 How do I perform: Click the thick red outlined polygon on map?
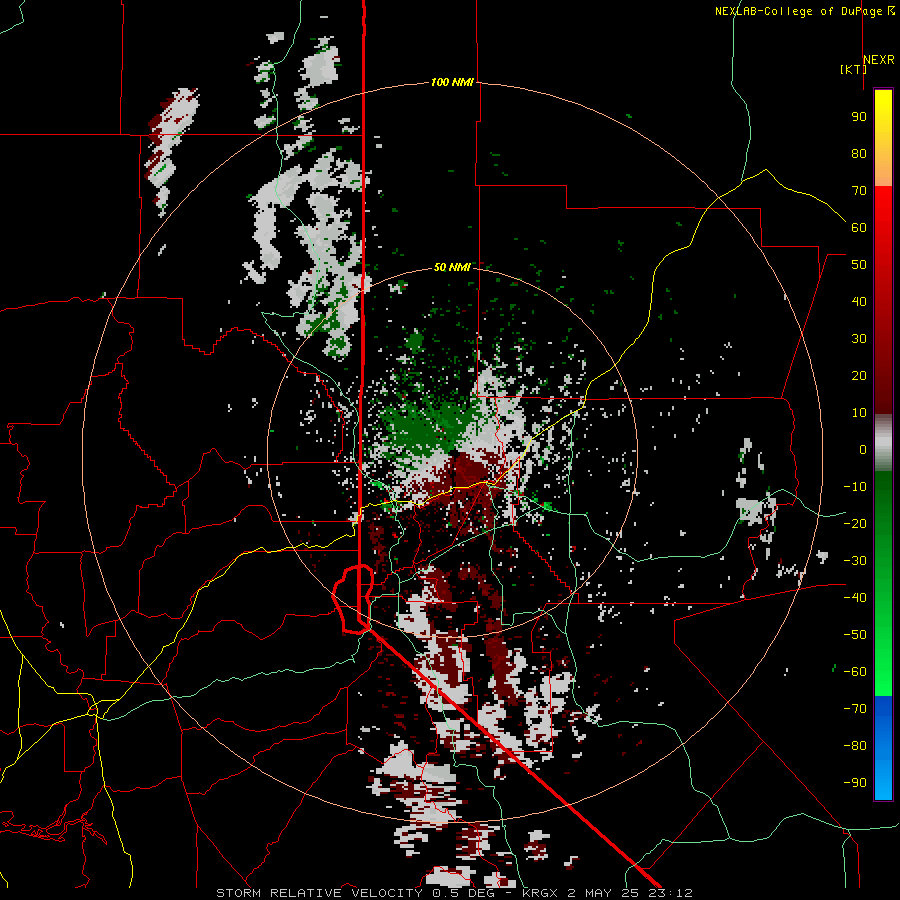[x=353, y=599]
